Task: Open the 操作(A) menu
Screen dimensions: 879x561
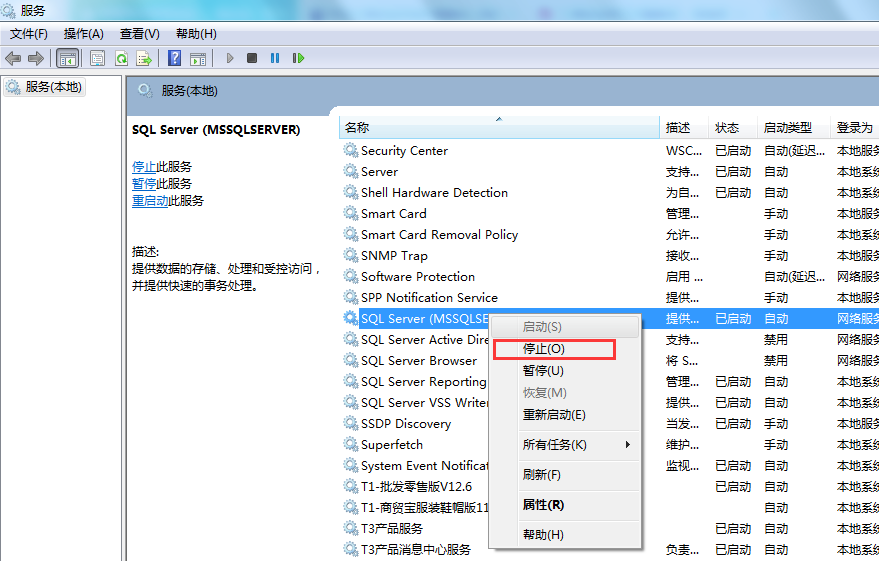Action: [x=84, y=34]
